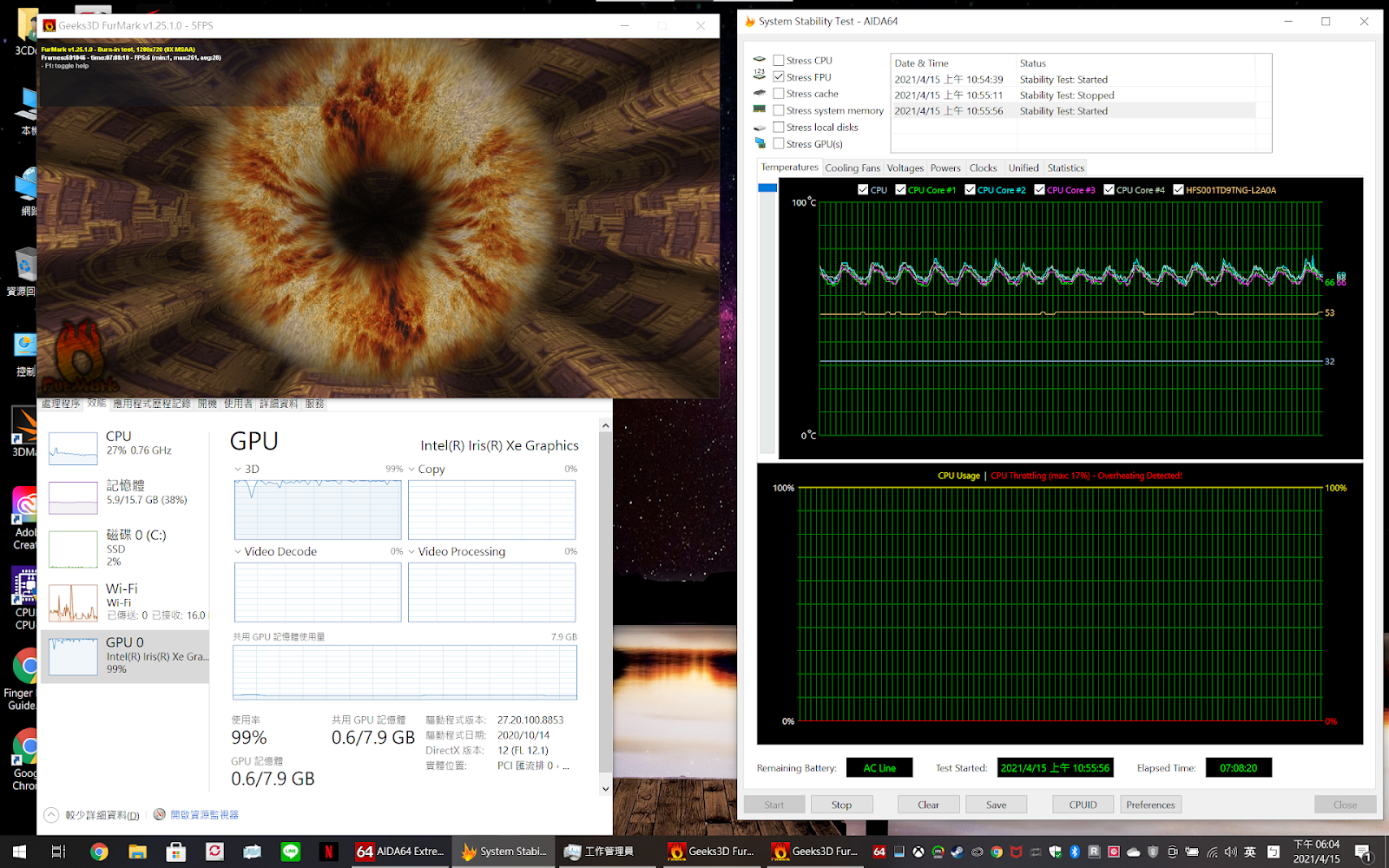Open Windows Security tray icon

click(x=1055, y=852)
